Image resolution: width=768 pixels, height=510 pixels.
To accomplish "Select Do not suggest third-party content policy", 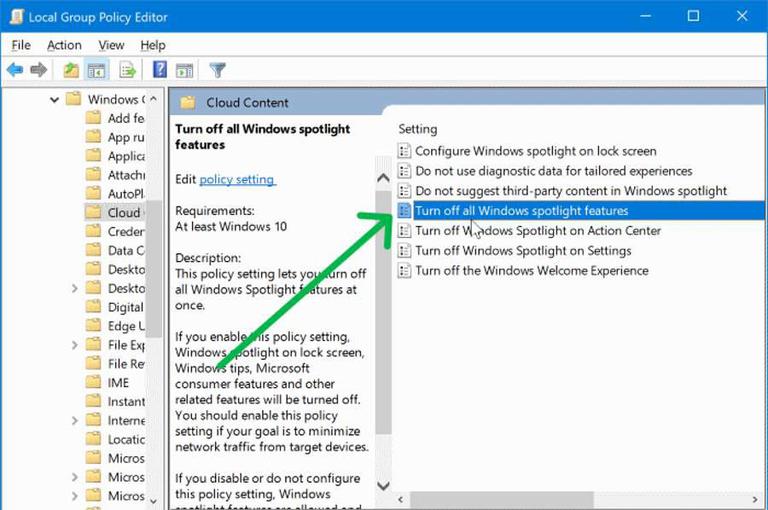I will tap(571, 191).
